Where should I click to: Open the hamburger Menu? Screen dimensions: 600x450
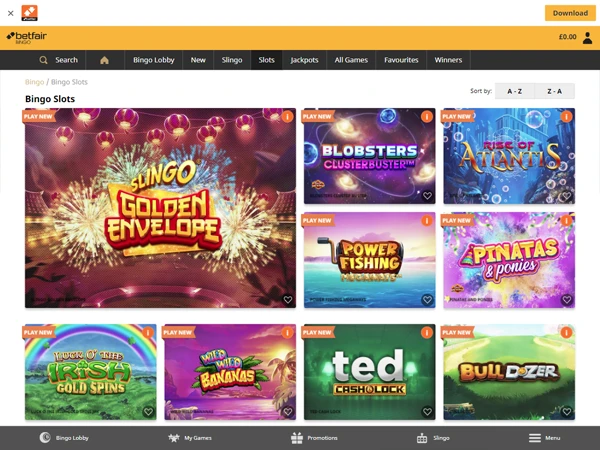[x=545, y=438]
